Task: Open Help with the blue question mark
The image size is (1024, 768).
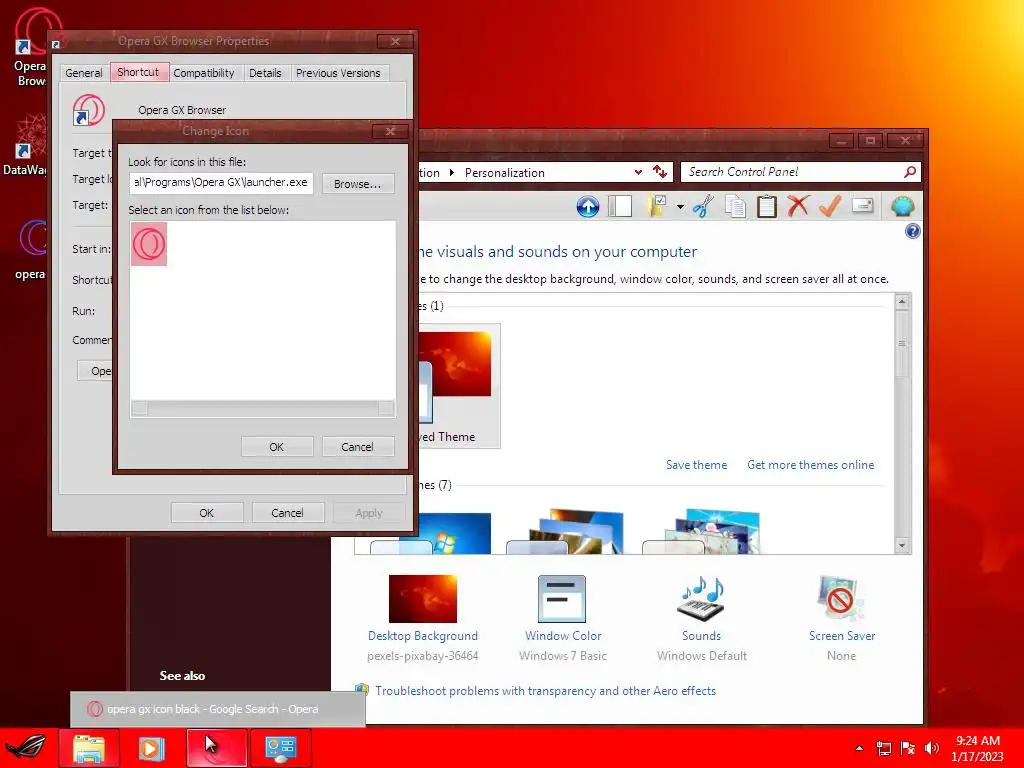Action: point(912,231)
